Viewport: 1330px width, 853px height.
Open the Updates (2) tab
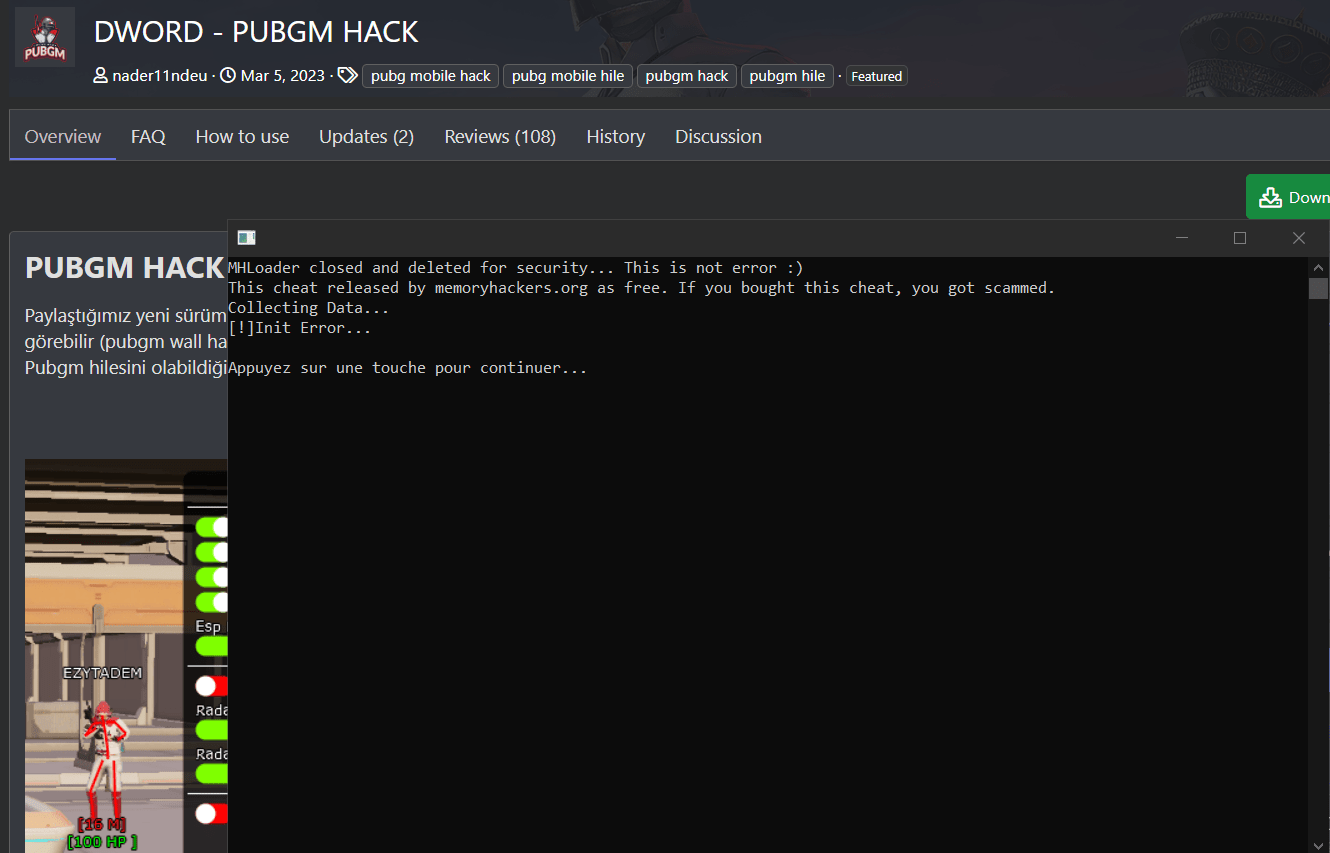366,136
